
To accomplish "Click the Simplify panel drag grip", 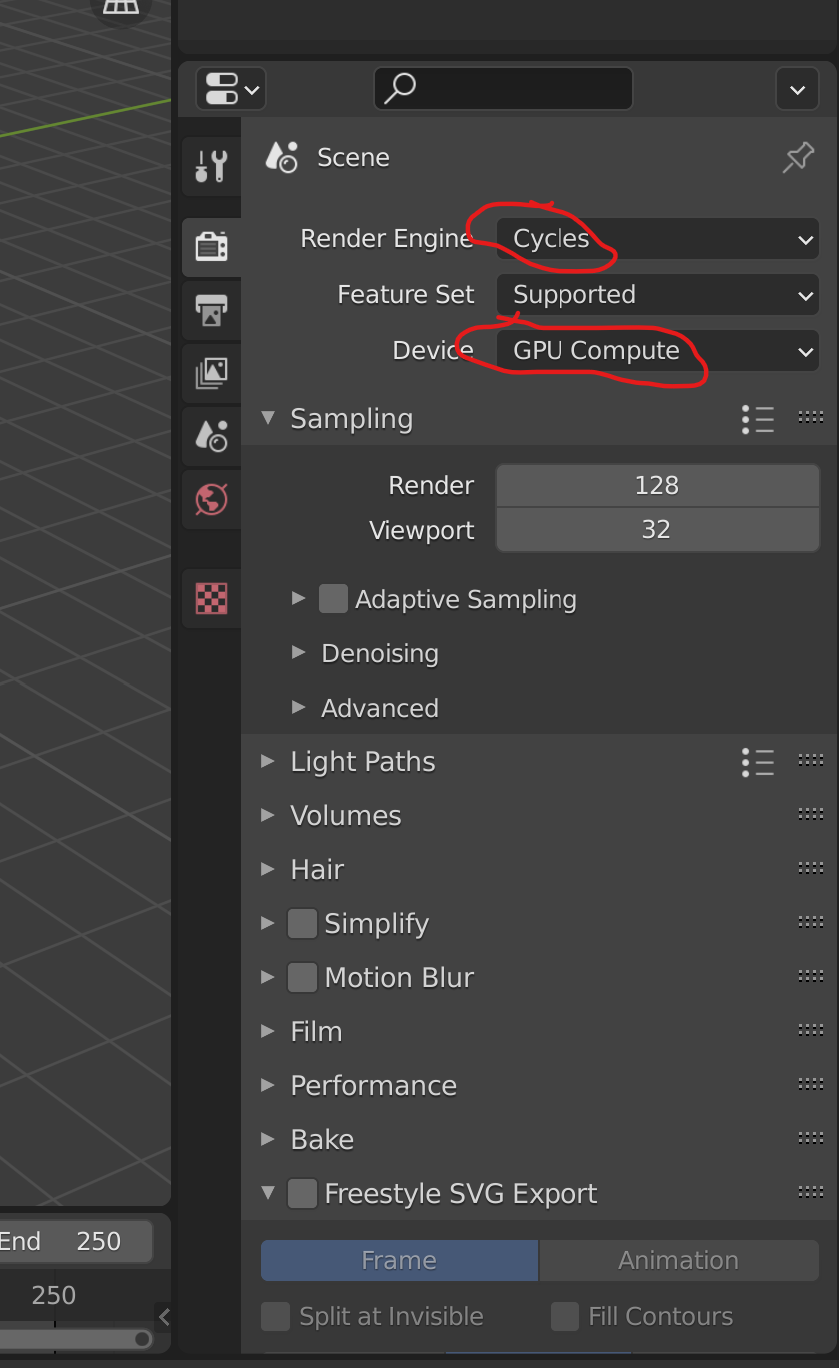I will coord(810,923).
